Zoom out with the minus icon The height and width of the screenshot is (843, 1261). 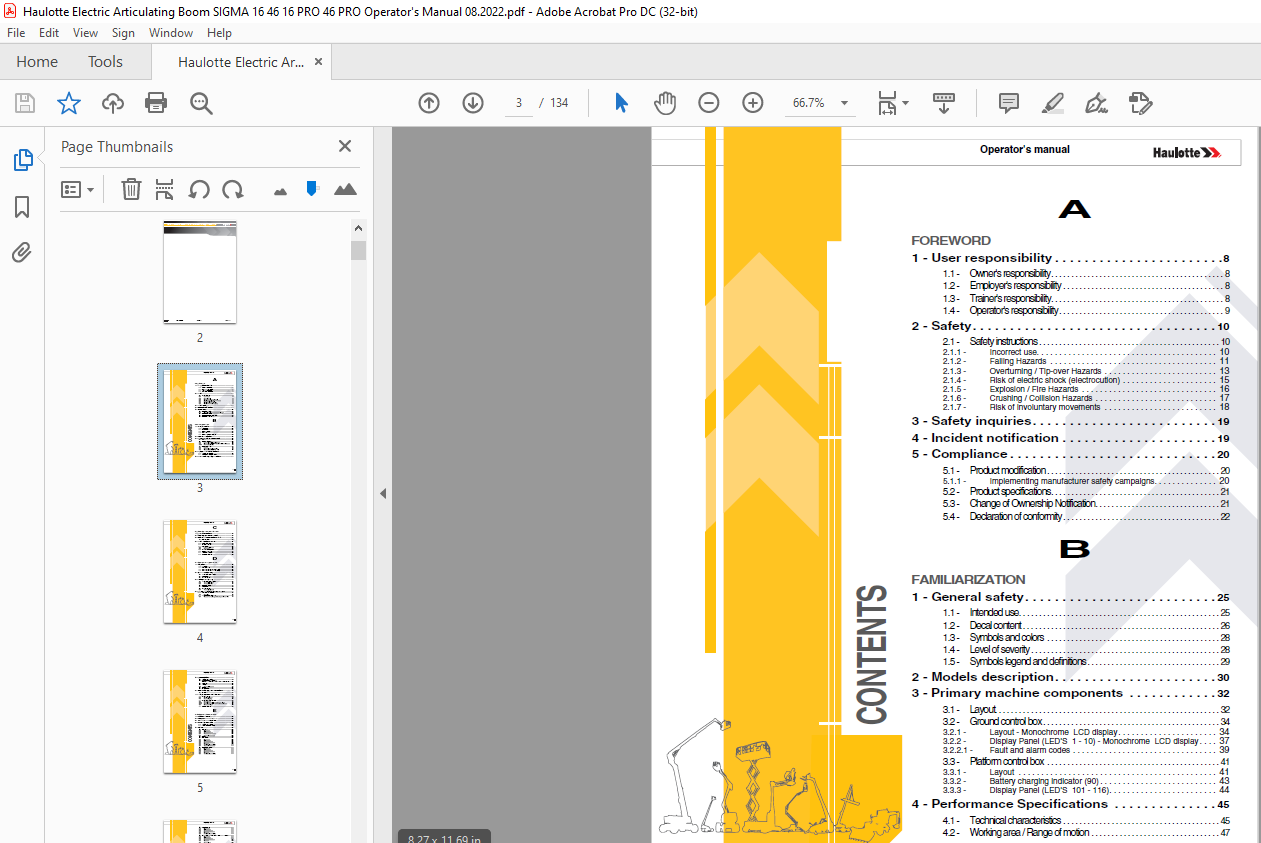click(x=709, y=103)
